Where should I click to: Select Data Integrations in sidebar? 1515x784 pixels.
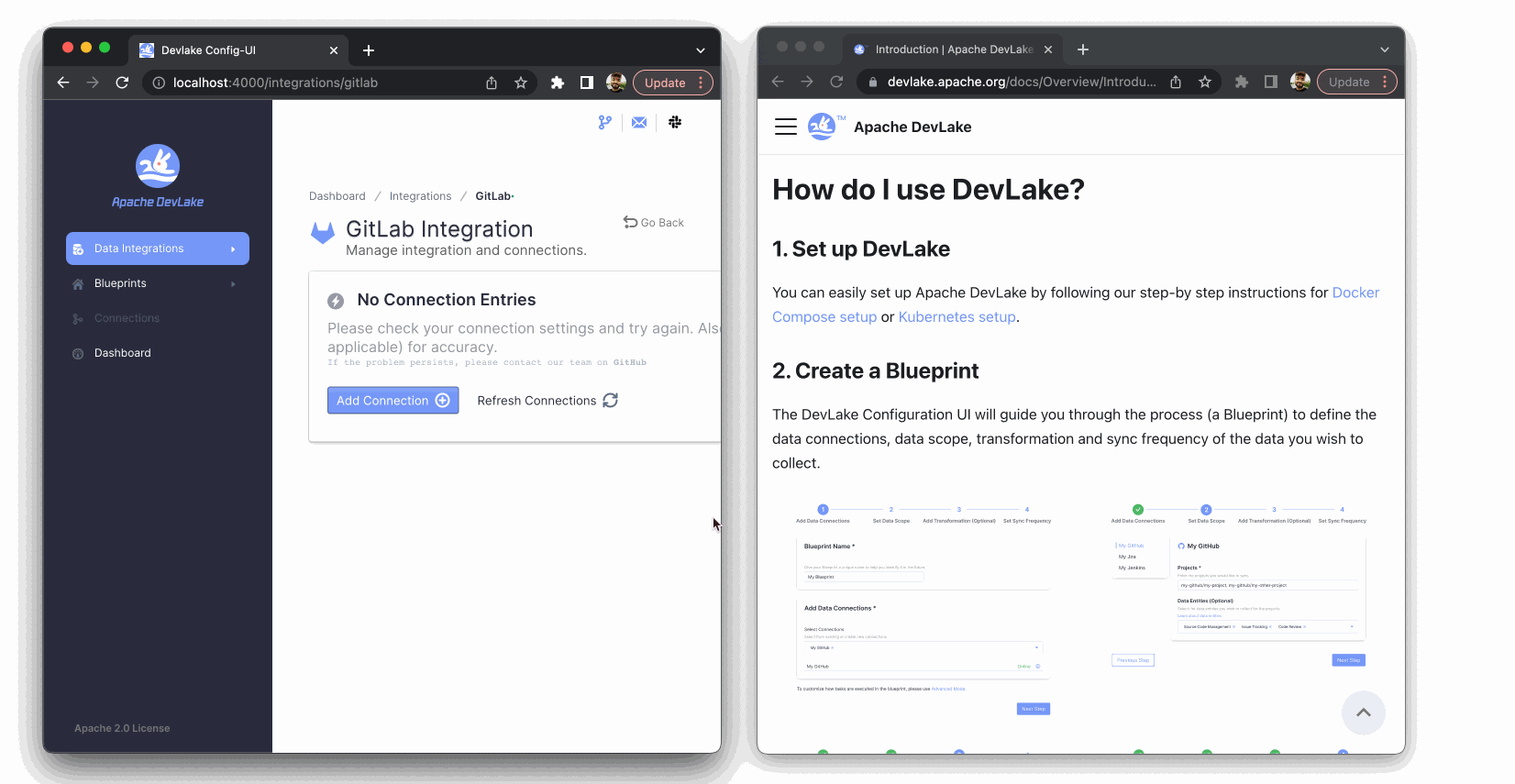158,248
